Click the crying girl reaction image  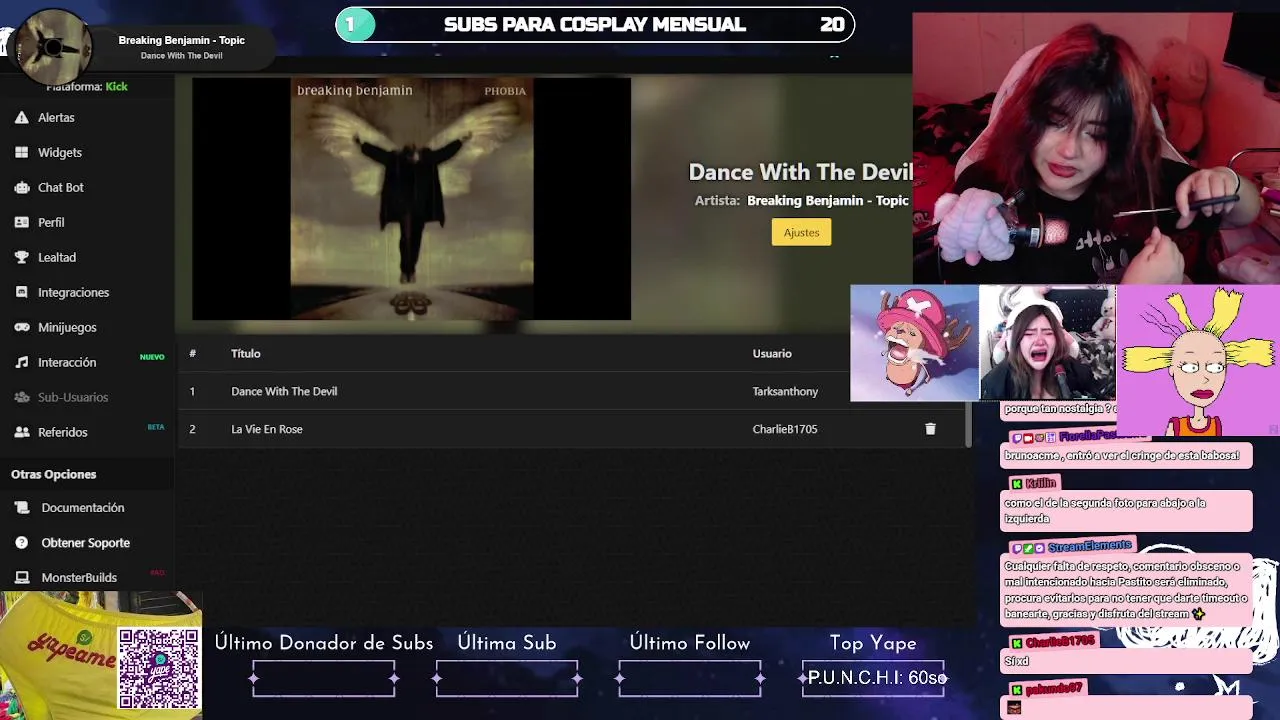[x=1047, y=343]
